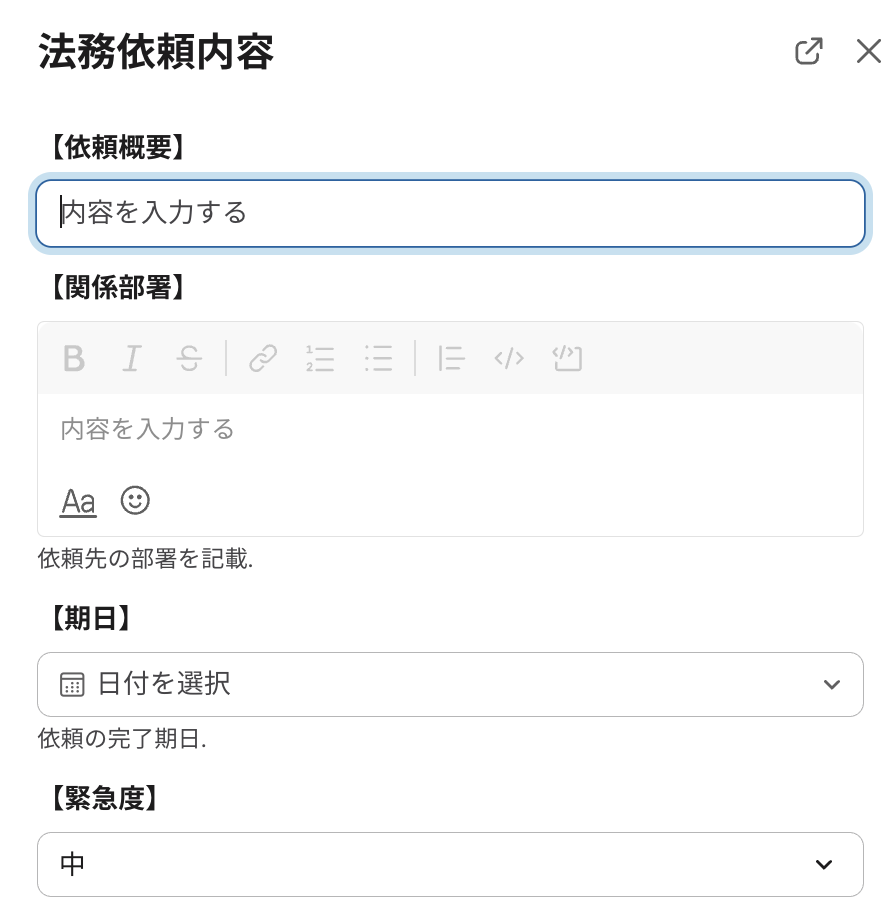Click the chevron on 日付を選択 field
This screenshot has height=920, width=896.
(x=831, y=685)
